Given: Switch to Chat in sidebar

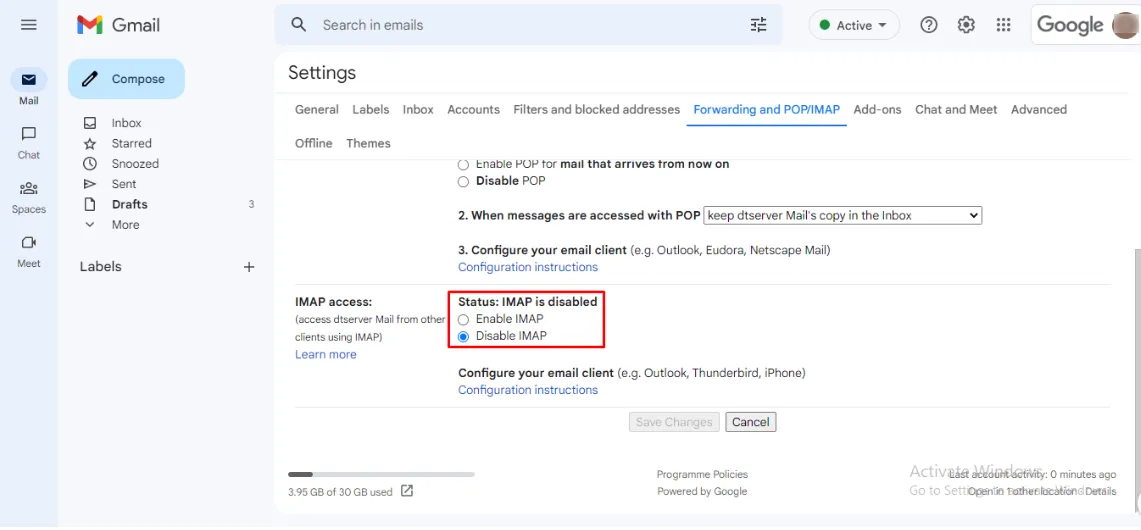Looking at the screenshot, I should click(29, 142).
